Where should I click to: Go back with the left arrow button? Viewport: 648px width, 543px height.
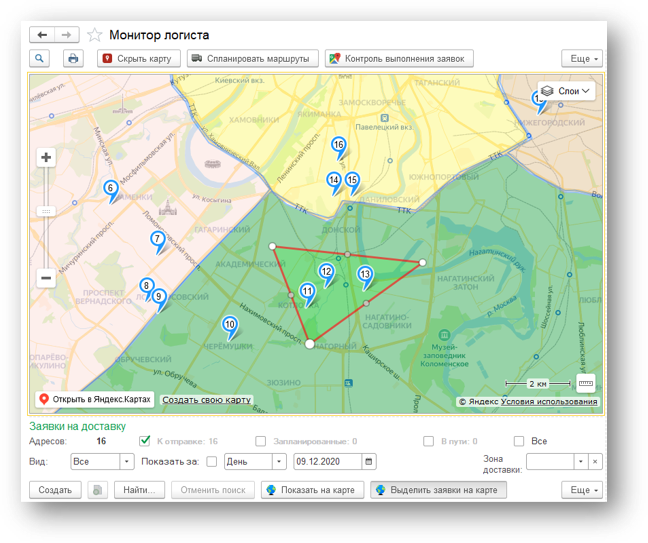pos(42,35)
